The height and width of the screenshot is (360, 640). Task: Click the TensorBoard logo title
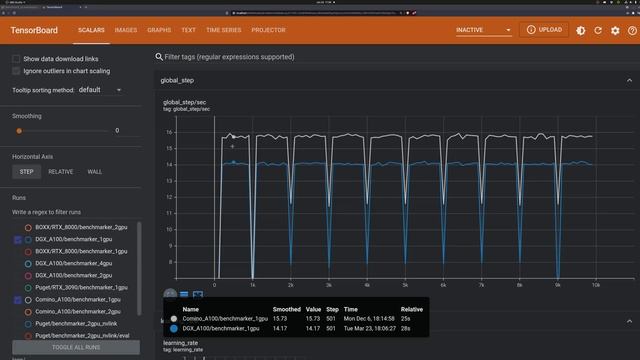tap(34, 30)
